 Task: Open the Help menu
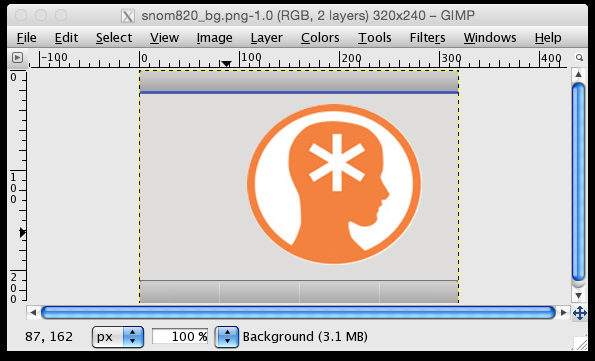548,38
